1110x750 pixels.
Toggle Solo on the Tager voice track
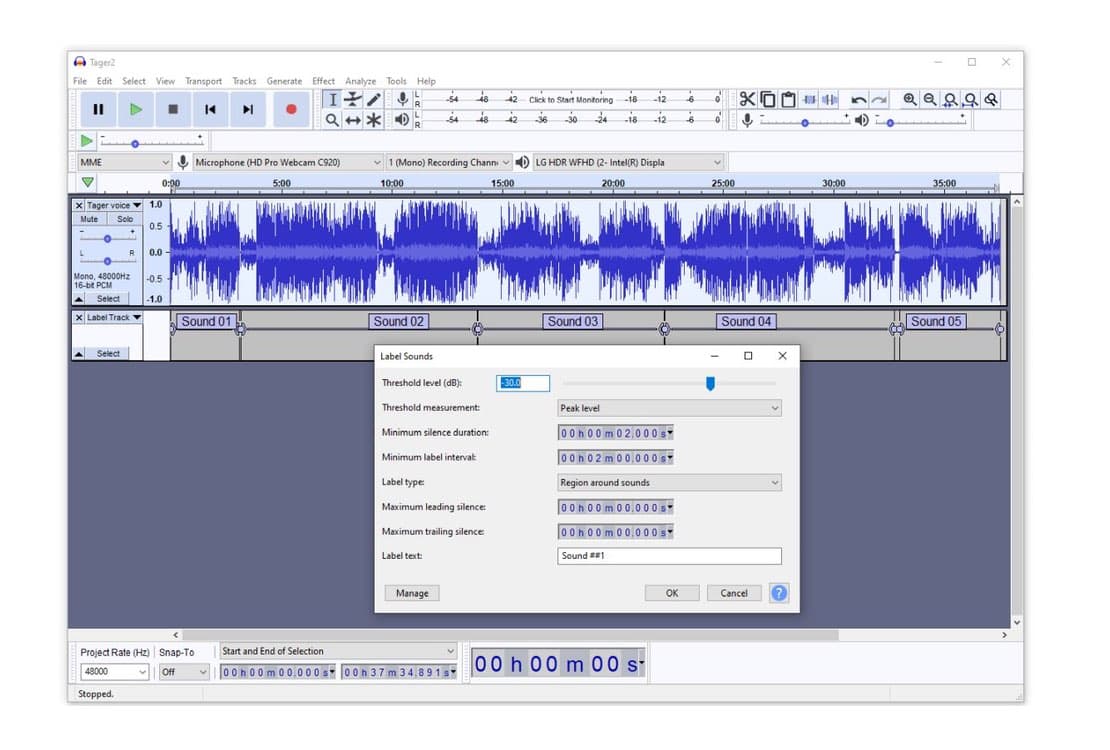click(125, 219)
